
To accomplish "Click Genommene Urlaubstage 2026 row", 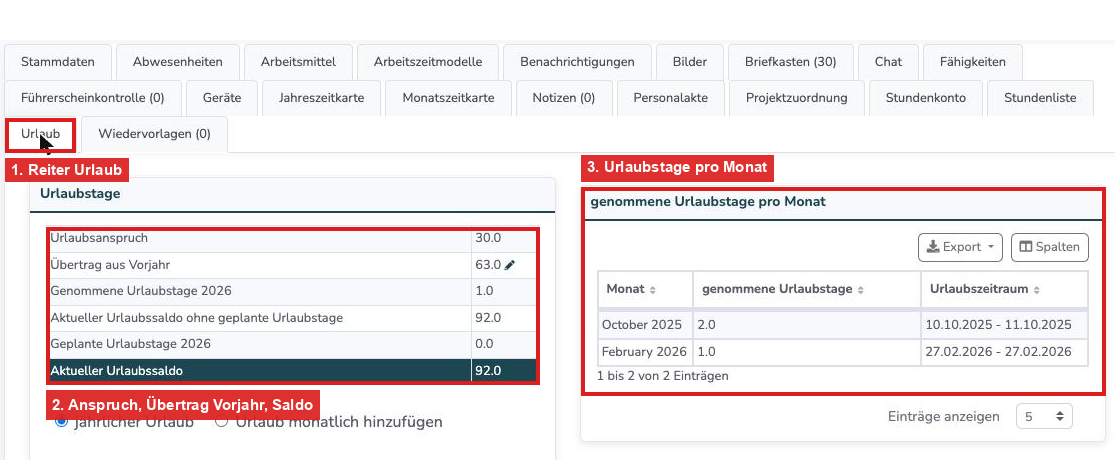I will 292,291.
